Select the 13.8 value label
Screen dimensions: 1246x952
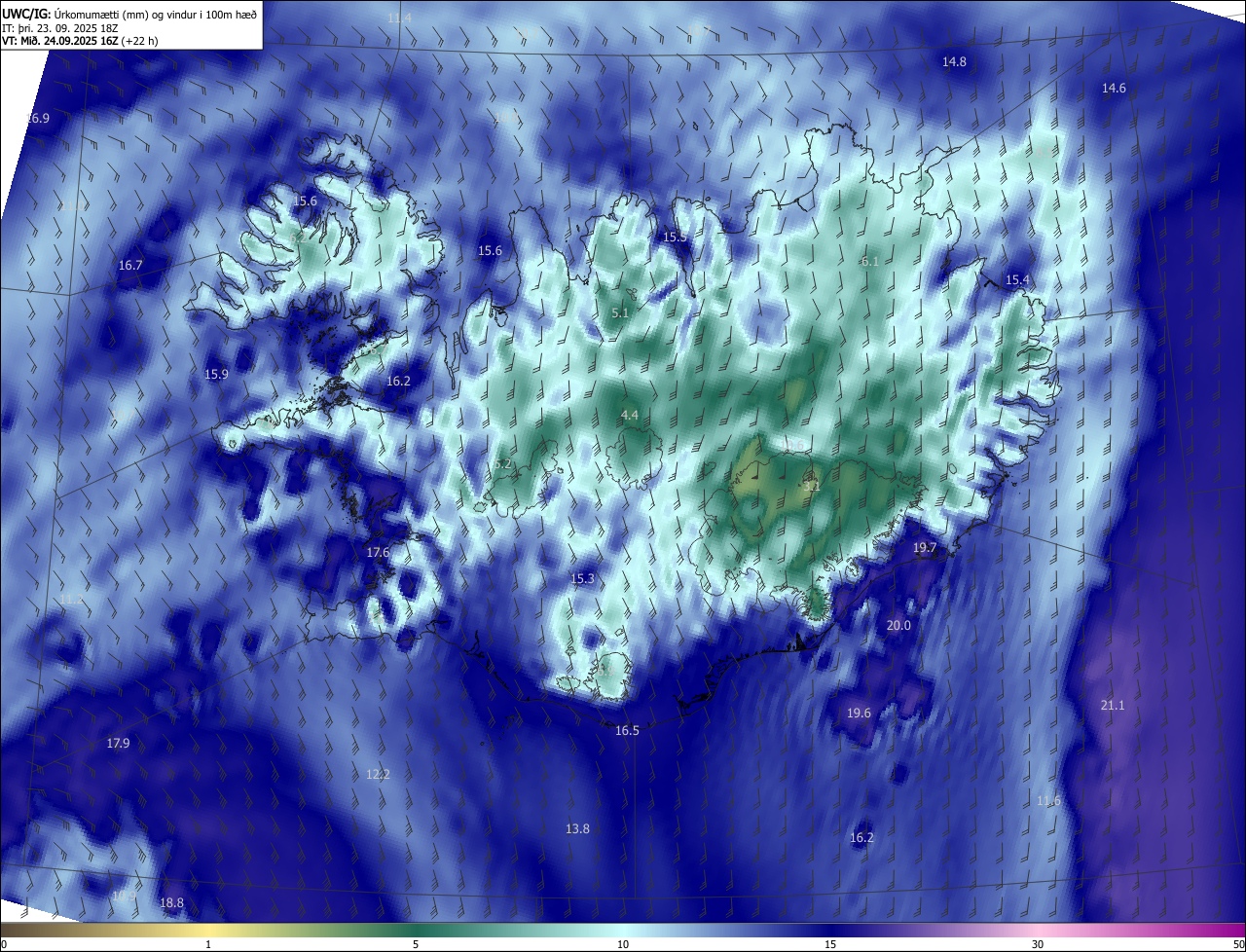(577, 829)
